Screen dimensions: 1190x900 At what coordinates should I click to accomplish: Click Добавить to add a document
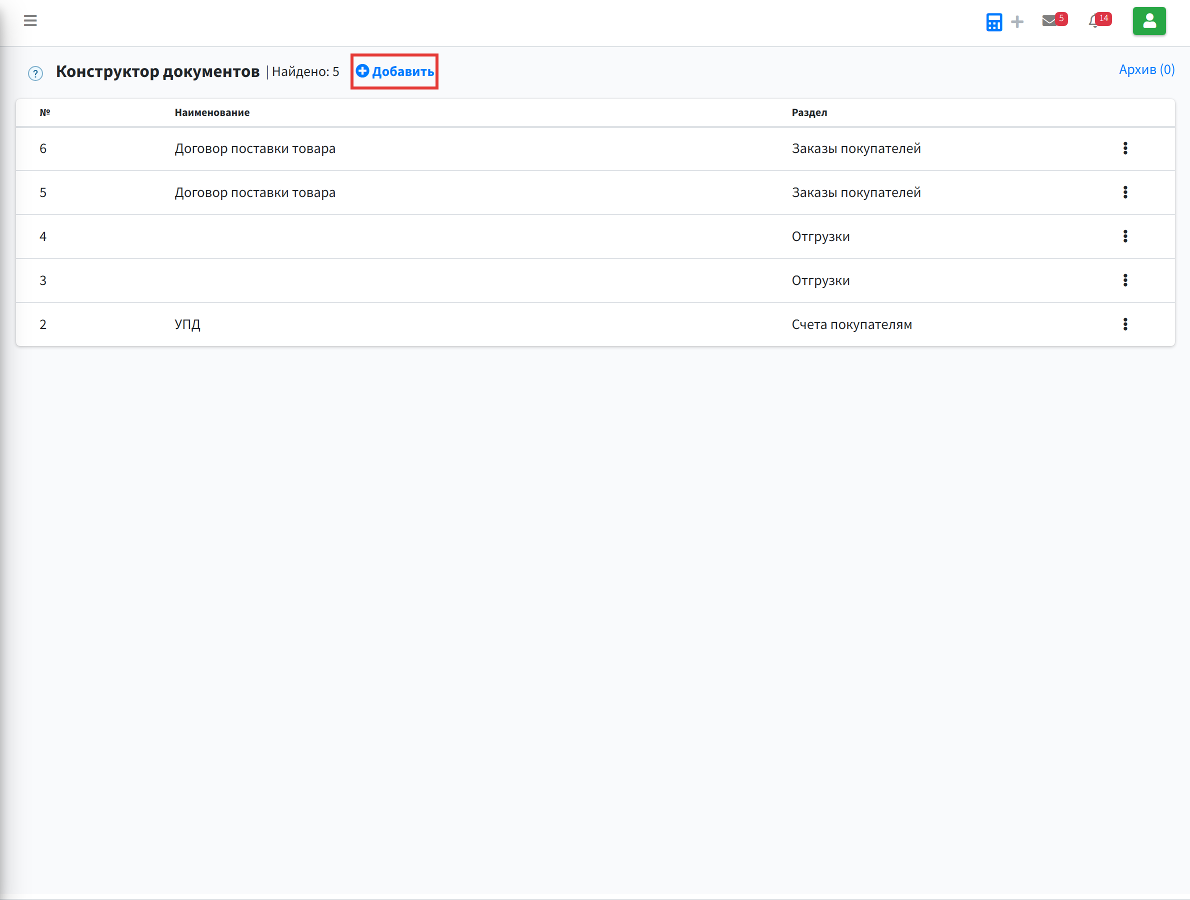pyautogui.click(x=395, y=71)
